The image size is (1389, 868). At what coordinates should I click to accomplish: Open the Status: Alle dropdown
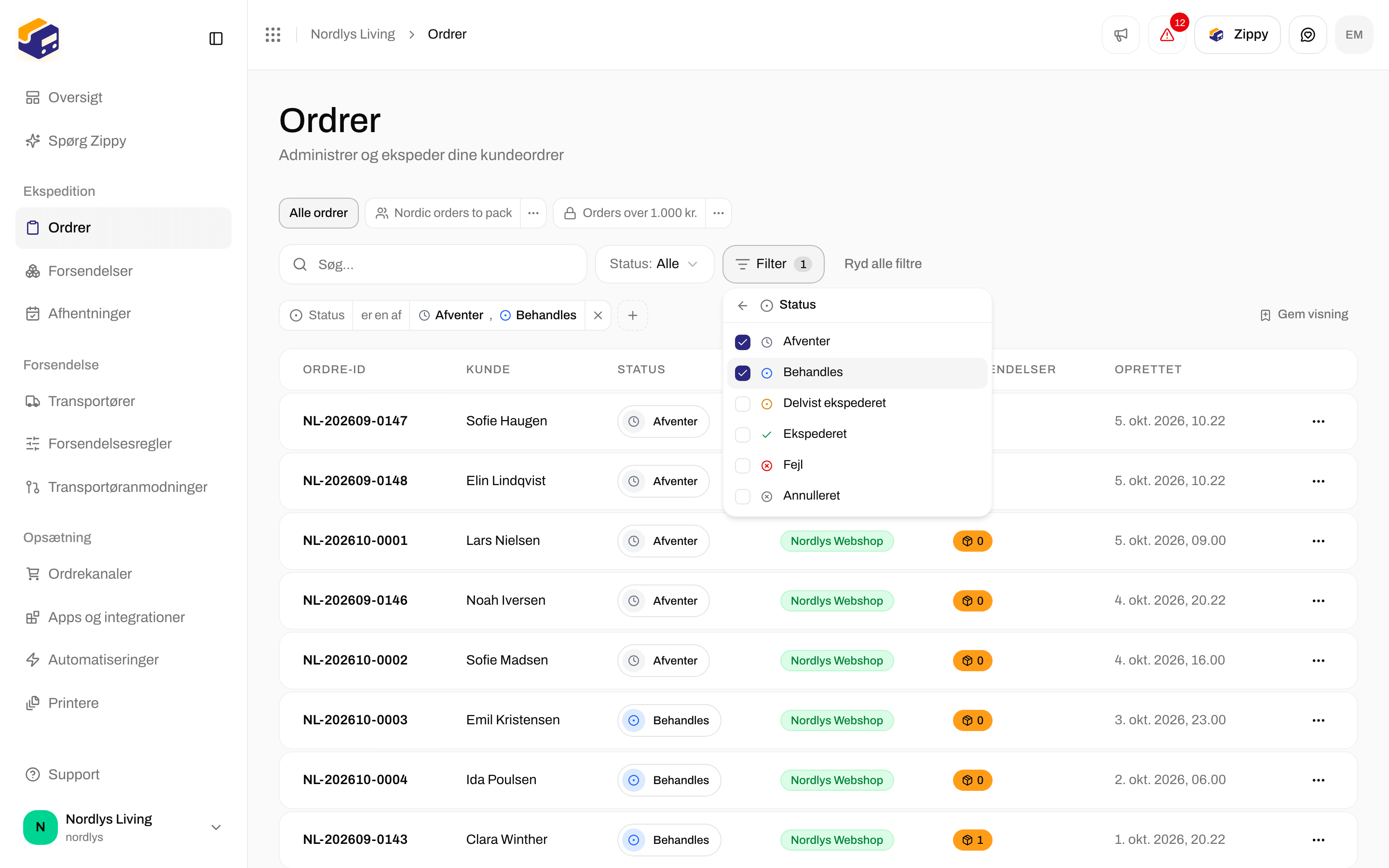[x=654, y=264]
